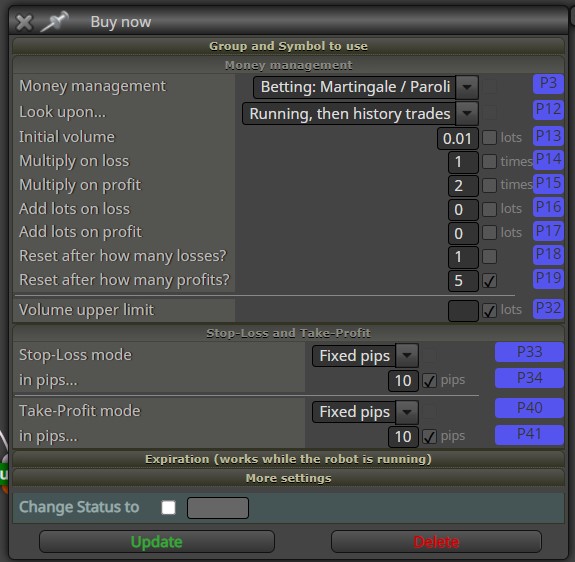
Task: Click the P18 parameter tag
Action: 548,254
